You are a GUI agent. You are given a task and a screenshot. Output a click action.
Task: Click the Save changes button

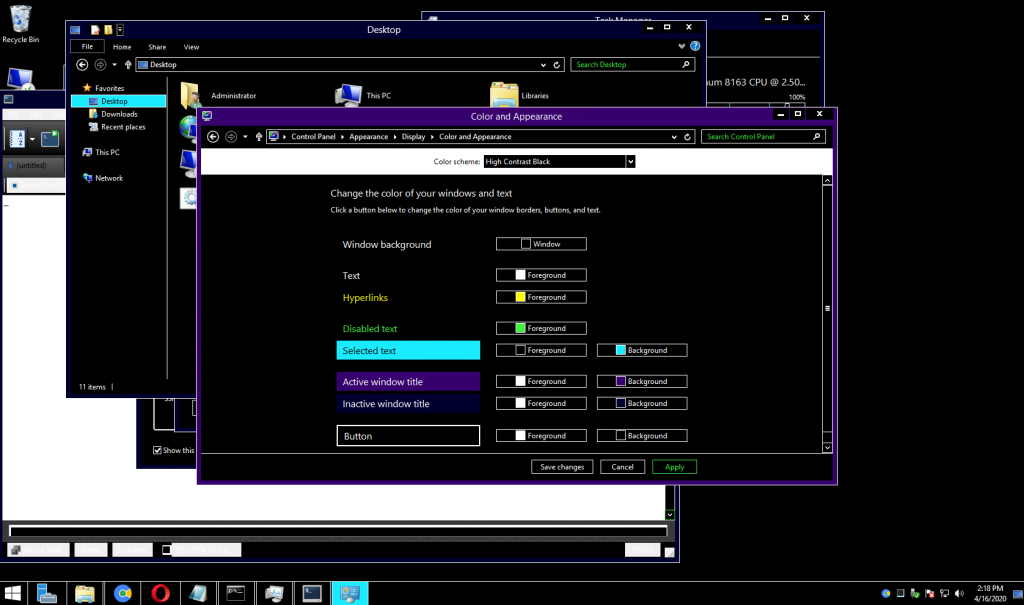tap(563, 467)
